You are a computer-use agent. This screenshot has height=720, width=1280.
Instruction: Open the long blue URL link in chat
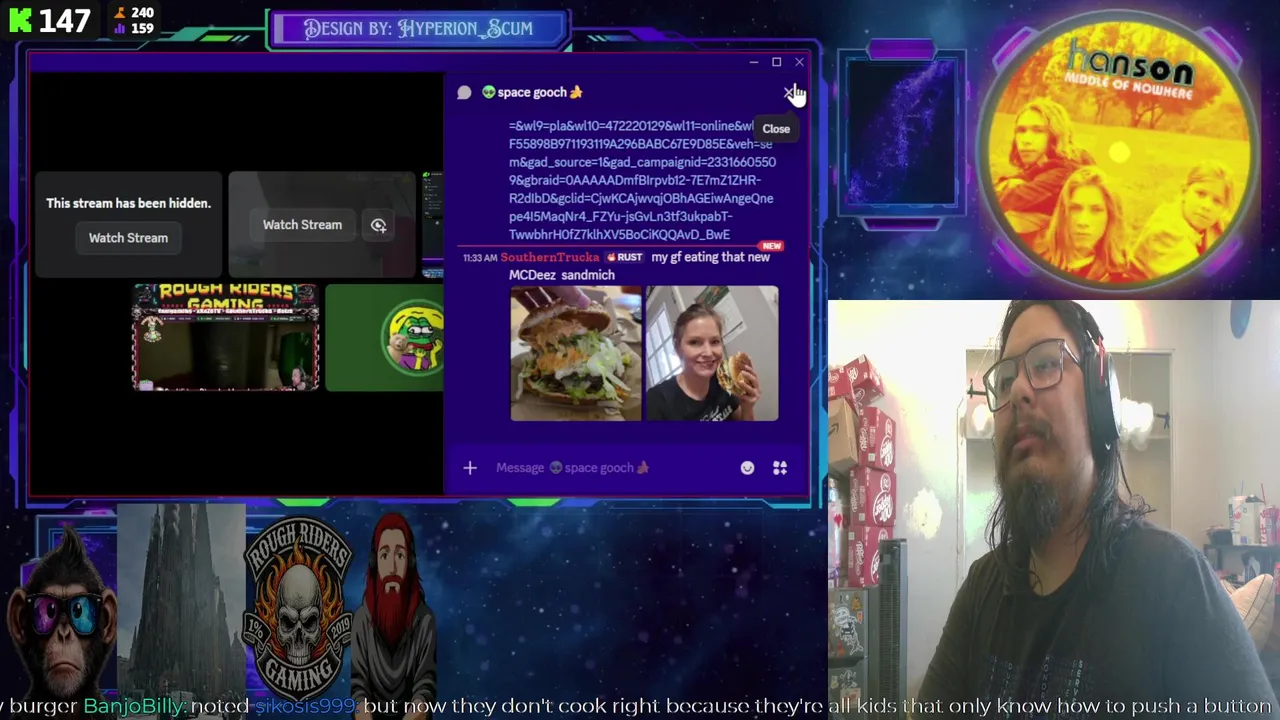pos(641,180)
